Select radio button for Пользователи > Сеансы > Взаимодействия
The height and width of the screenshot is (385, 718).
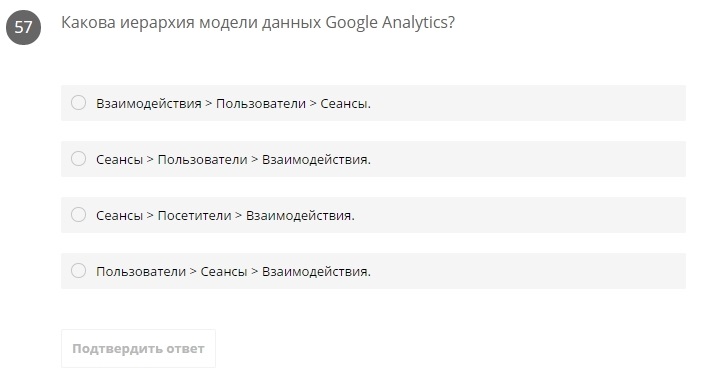pos(78,270)
